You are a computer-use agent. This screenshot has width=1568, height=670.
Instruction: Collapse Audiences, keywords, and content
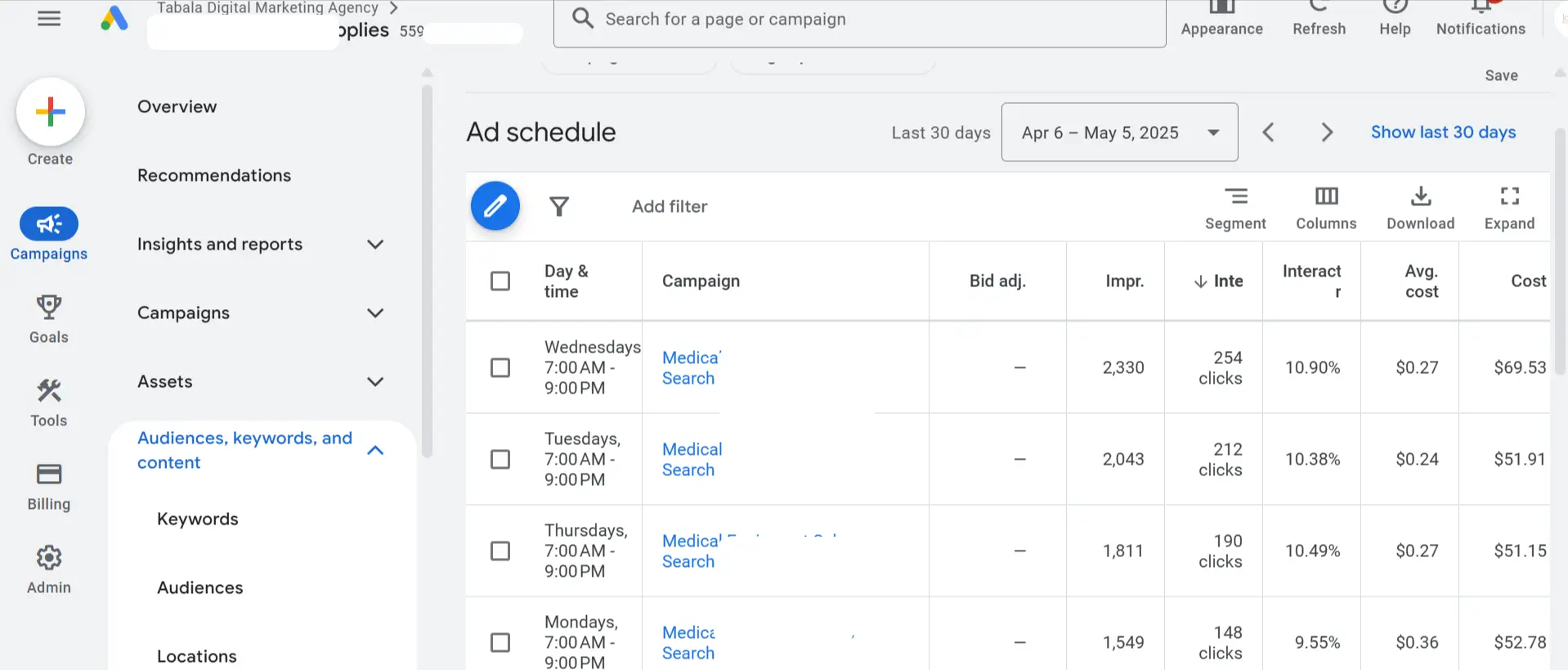click(x=375, y=451)
